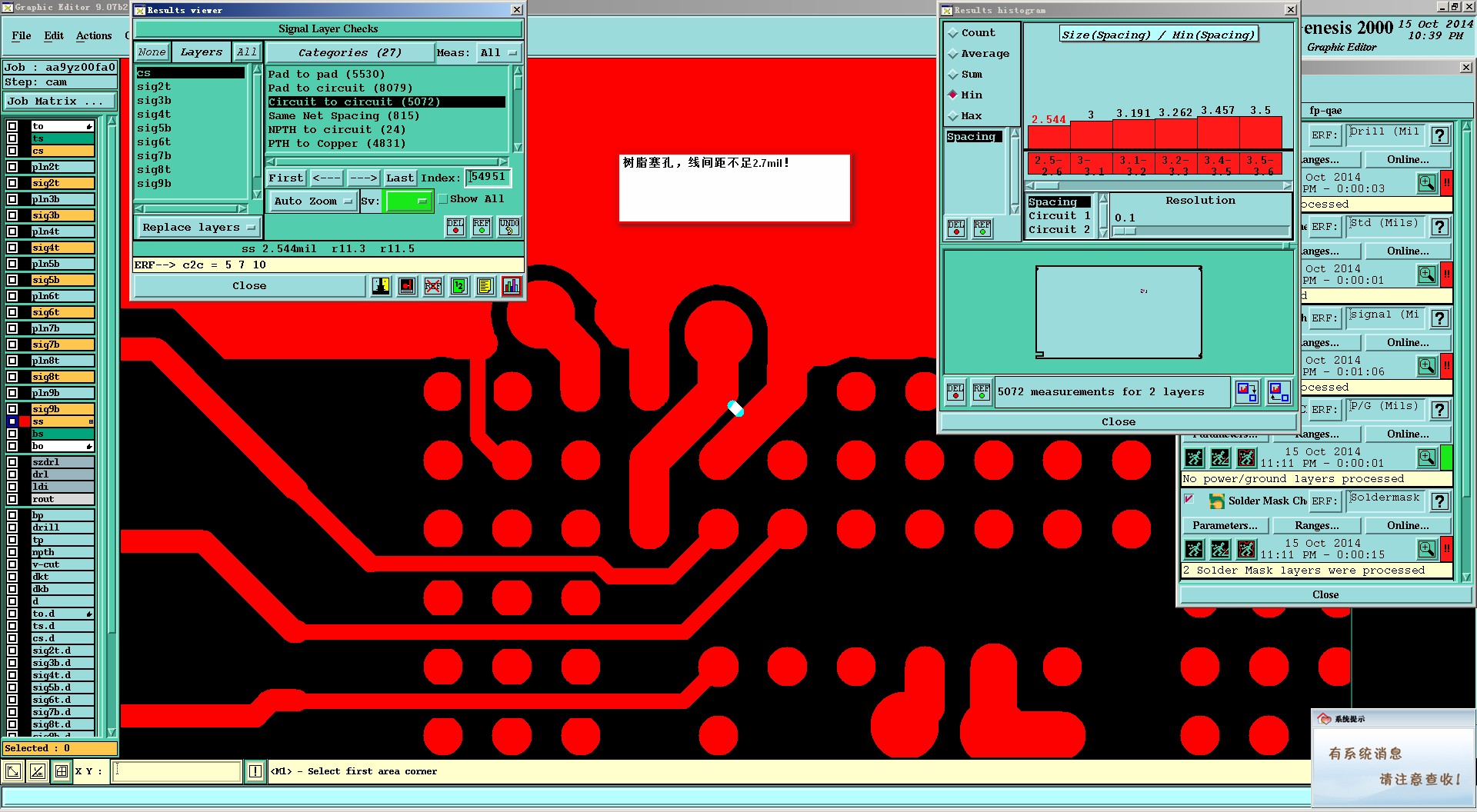Click help question mark next to Drill ERF
Viewport: 1477px width, 812px height.
[x=1440, y=135]
